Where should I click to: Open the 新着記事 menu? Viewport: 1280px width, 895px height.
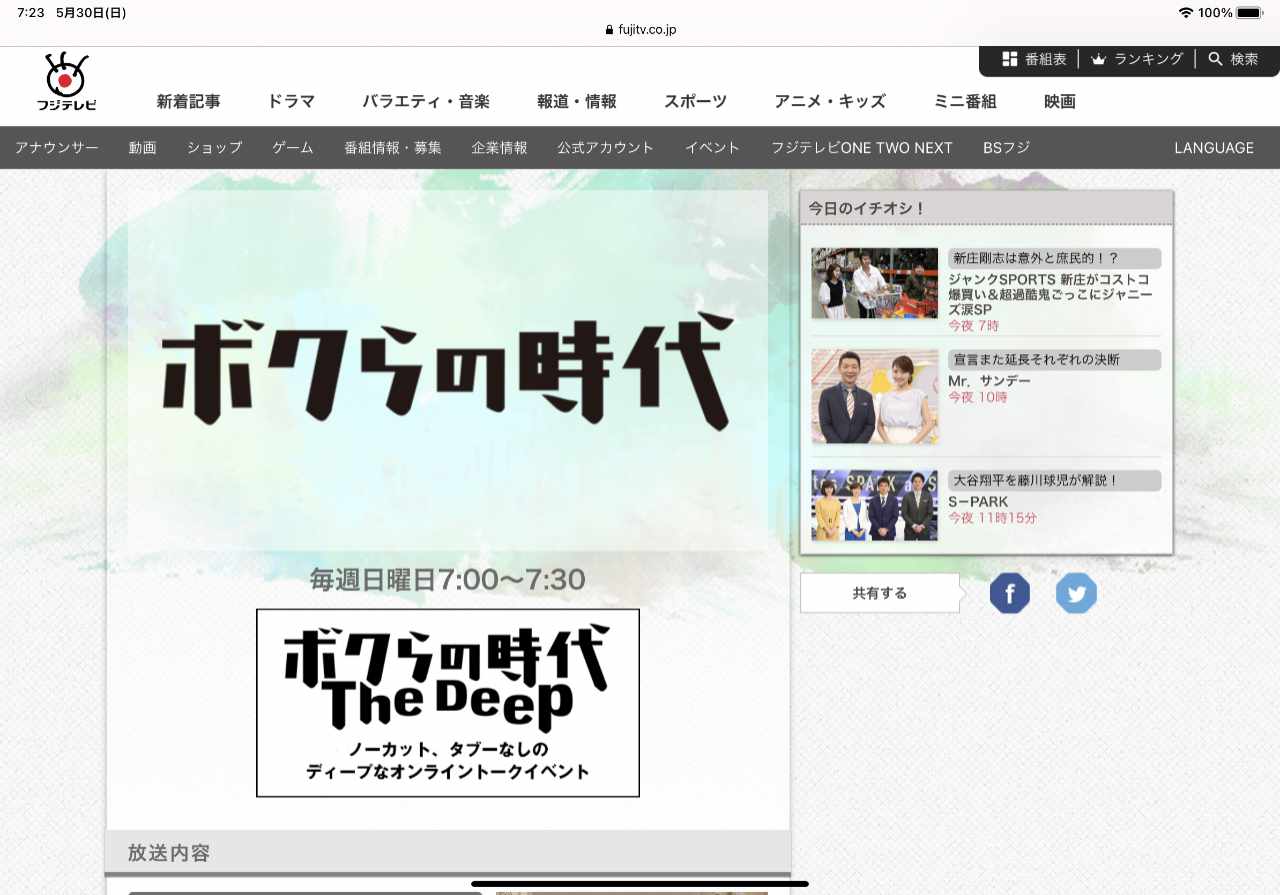(188, 101)
